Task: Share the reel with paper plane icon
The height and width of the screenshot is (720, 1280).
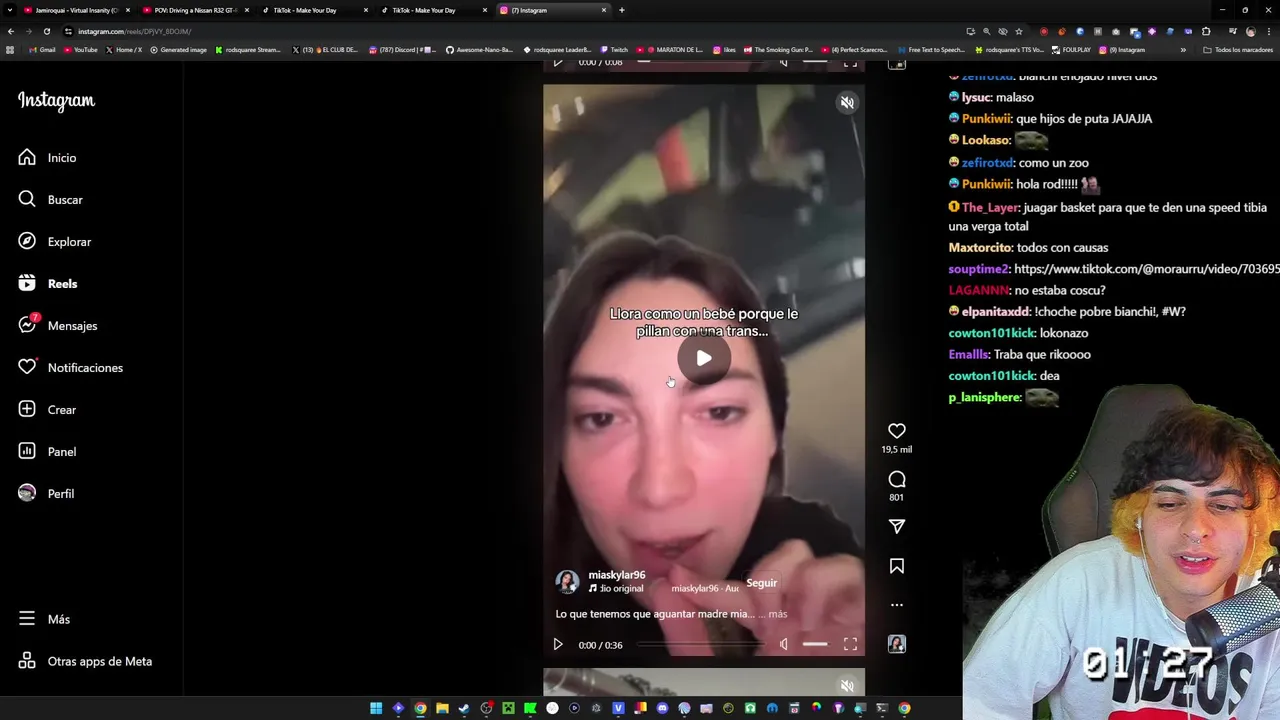Action: coord(897,526)
